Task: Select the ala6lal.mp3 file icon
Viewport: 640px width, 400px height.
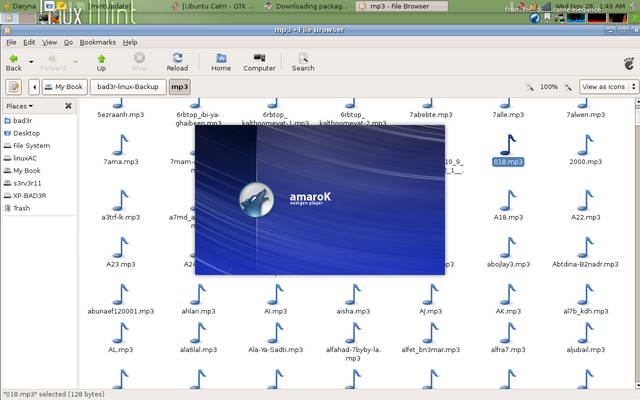Action: click(198, 333)
